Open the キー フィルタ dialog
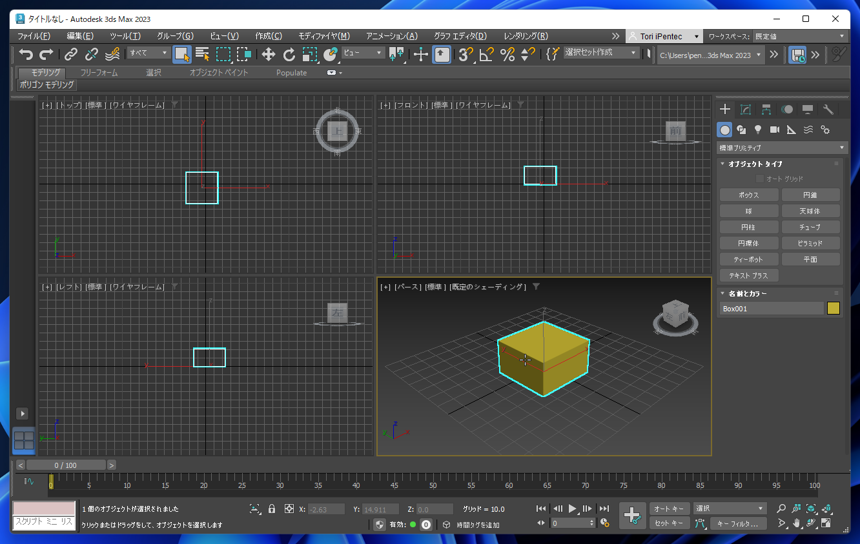Viewport: 860px width, 544px height. 738,524
